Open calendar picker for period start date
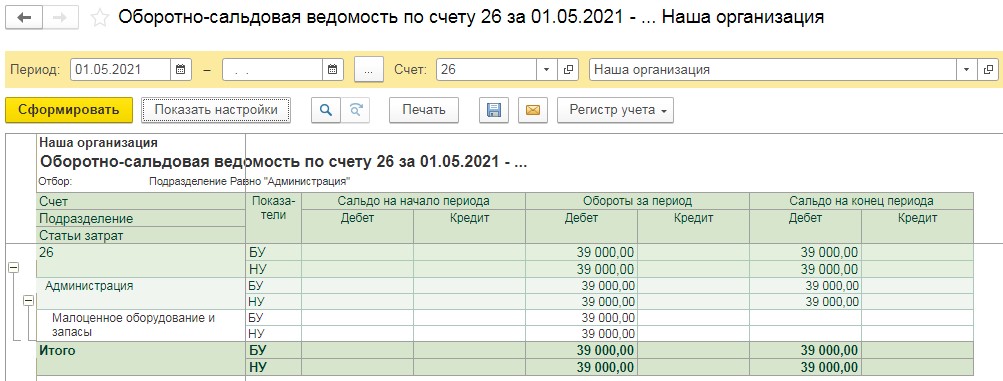The height and width of the screenshot is (381, 1003). [x=180, y=70]
